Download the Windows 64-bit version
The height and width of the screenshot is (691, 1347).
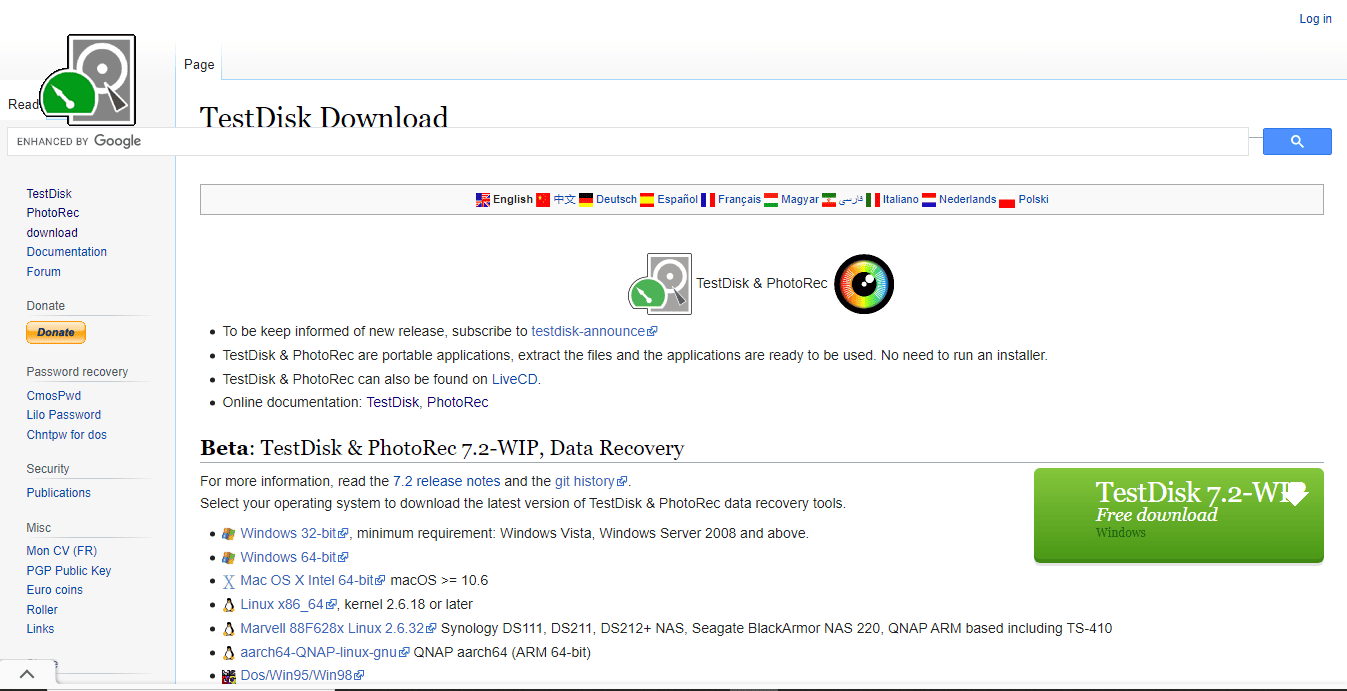pyautogui.click(x=294, y=558)
